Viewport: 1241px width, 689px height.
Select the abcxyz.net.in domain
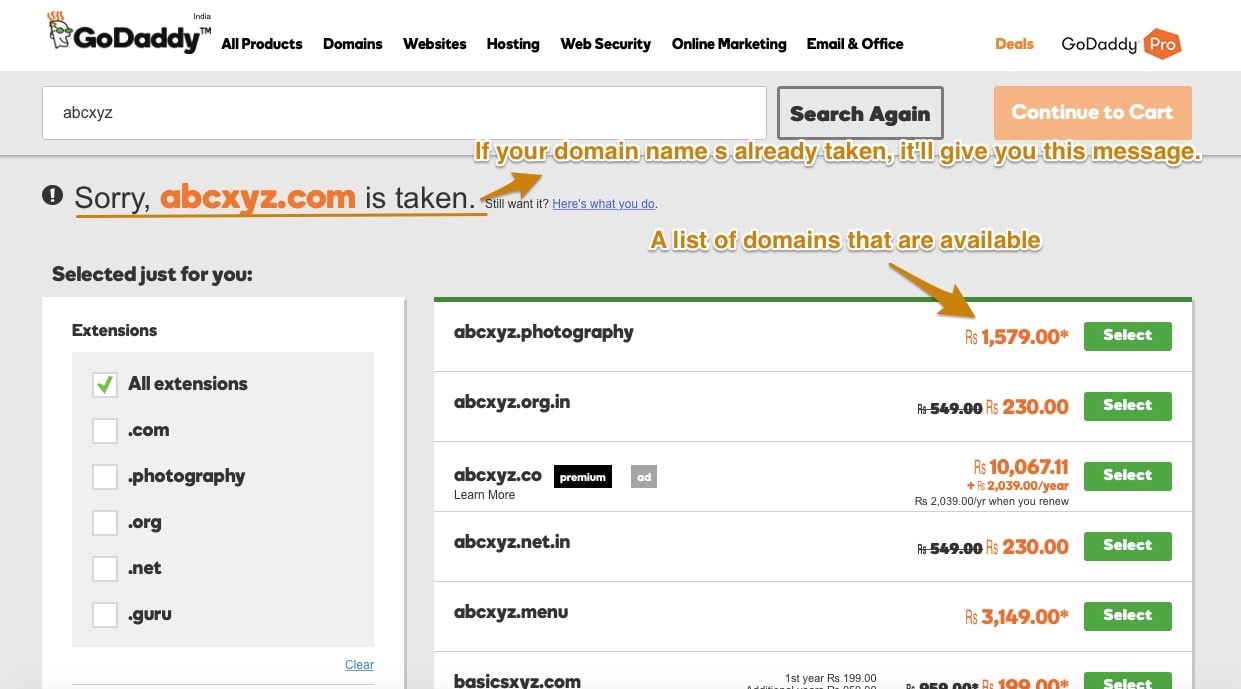[x=1128, y=546]
